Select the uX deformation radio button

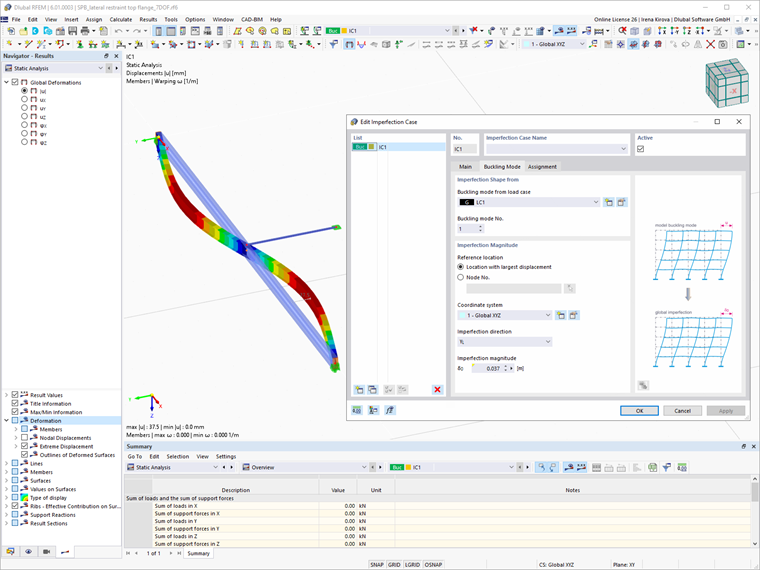(x=24, y=99)
